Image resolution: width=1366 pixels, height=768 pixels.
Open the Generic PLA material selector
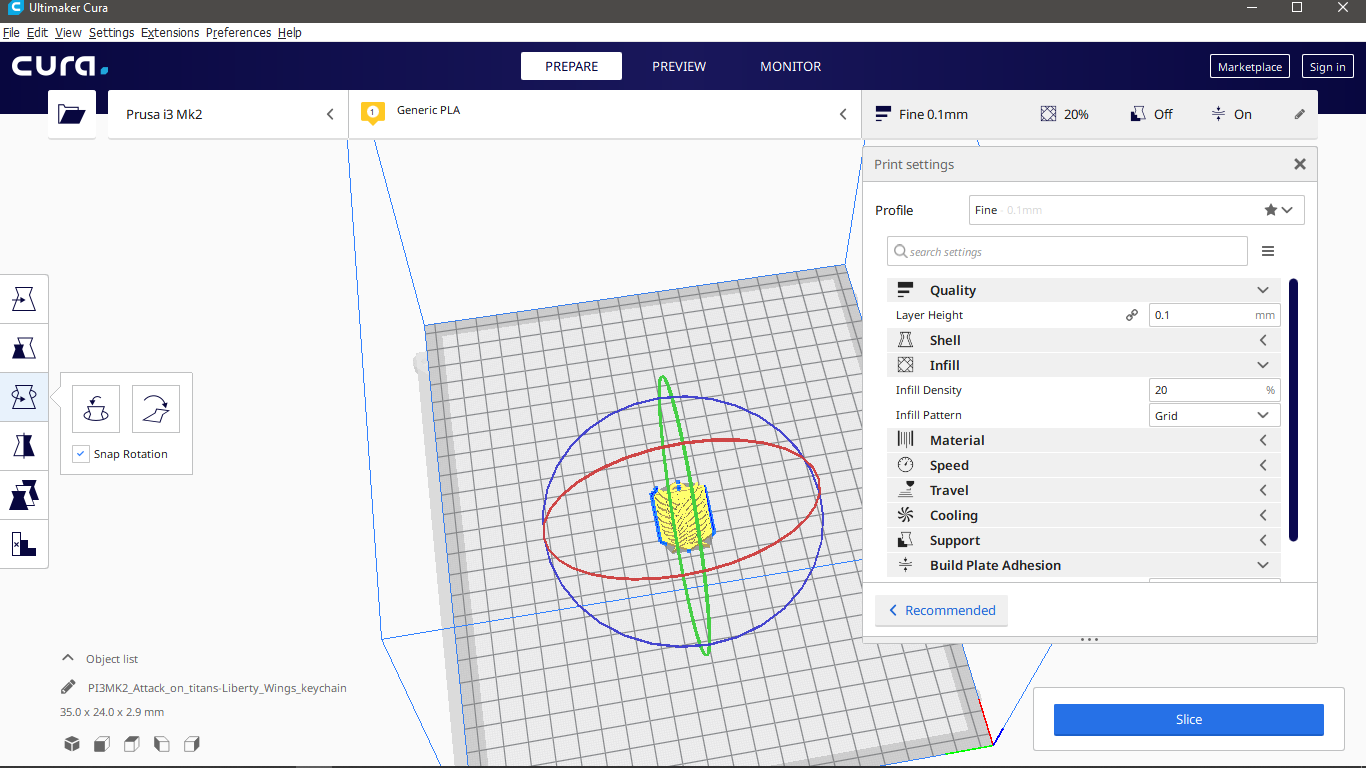[x=605, y=114]
